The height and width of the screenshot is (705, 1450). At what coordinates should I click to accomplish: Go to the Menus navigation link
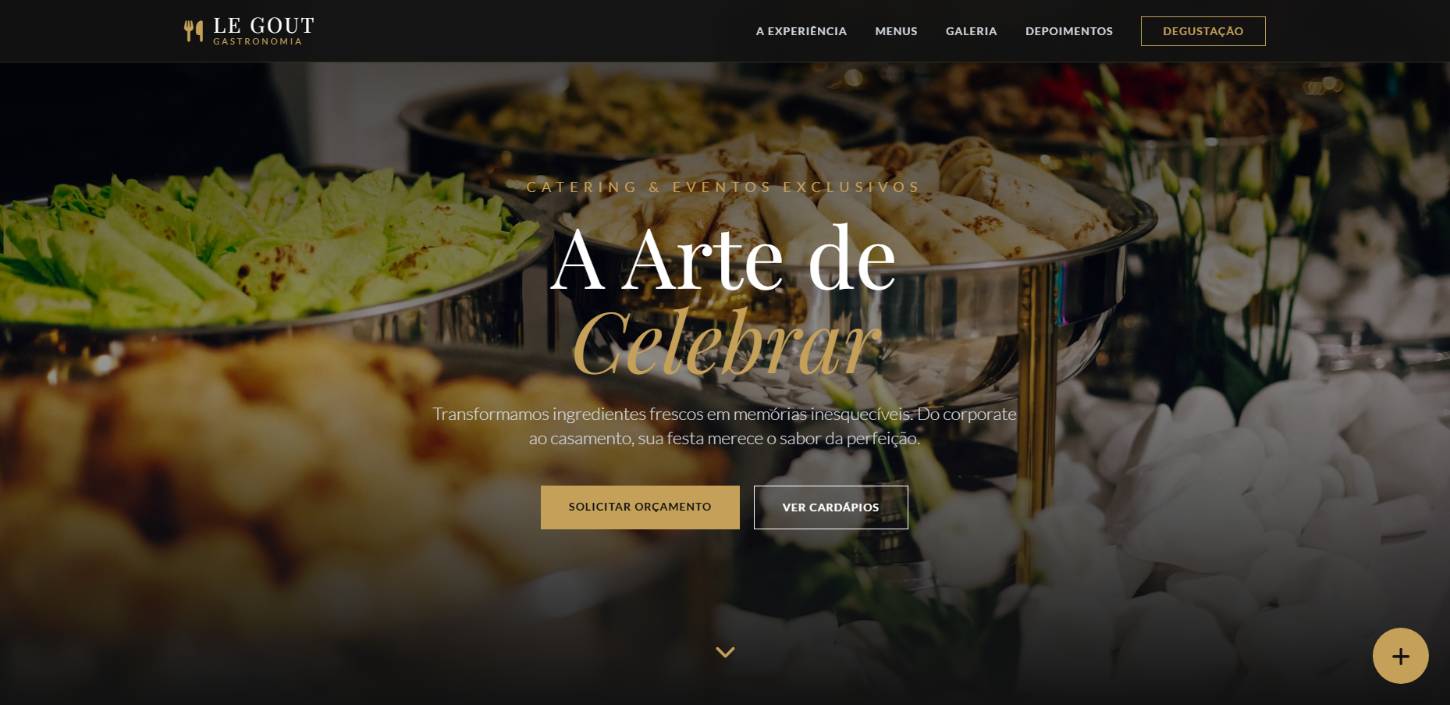click(x=896, y=31)
